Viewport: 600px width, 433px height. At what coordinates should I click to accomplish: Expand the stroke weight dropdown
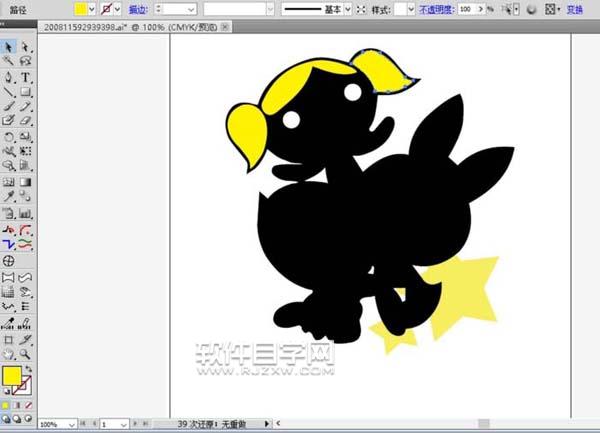click(x=191, y=10)
